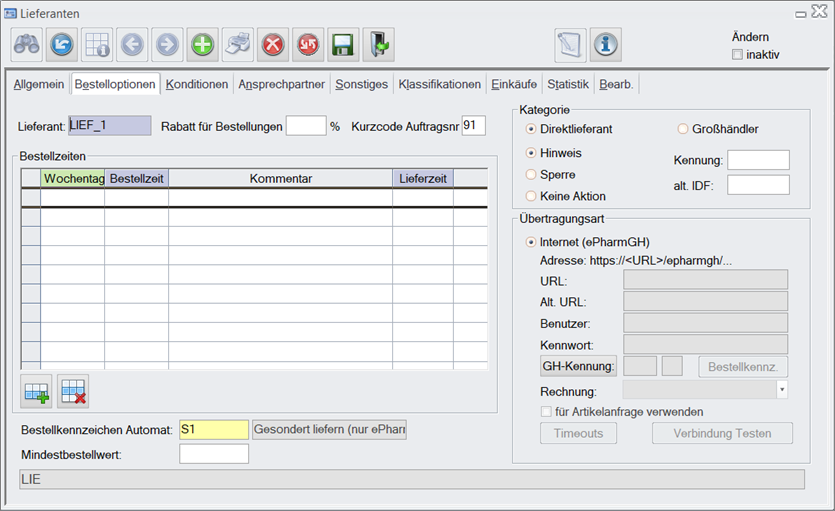The image size is (835, 511).
Task: Click the red X delete icon
Action: coord(273,45)
